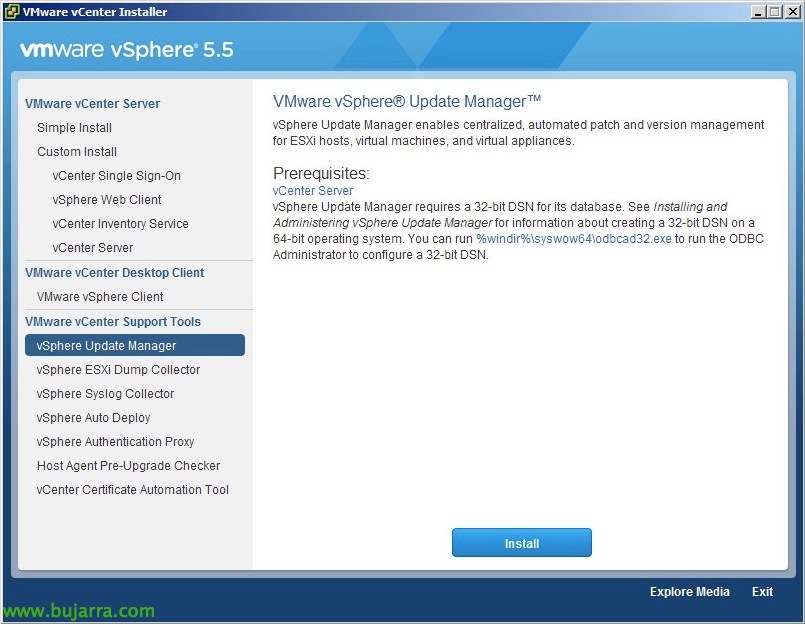Click VMware vCenter Server section heading

92,104
